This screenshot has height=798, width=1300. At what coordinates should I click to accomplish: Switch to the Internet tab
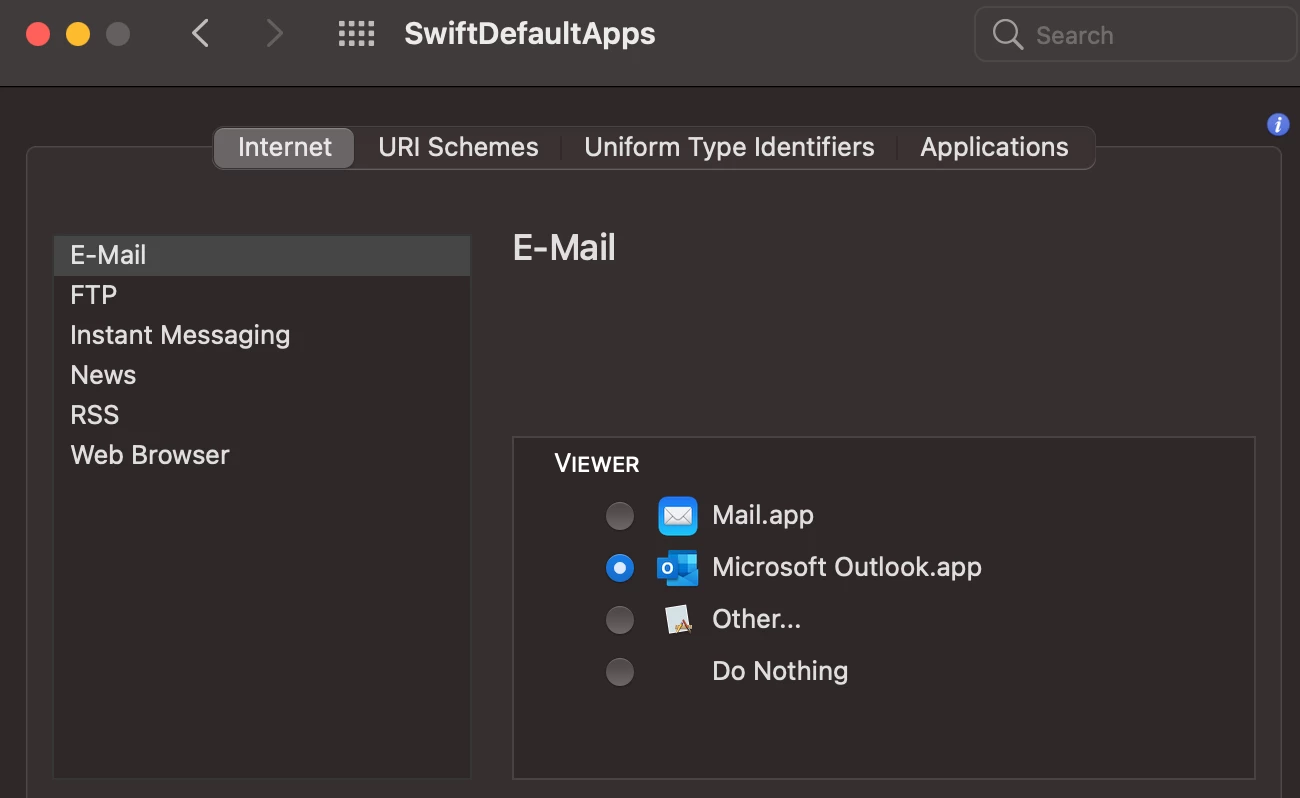coord(284,147)
